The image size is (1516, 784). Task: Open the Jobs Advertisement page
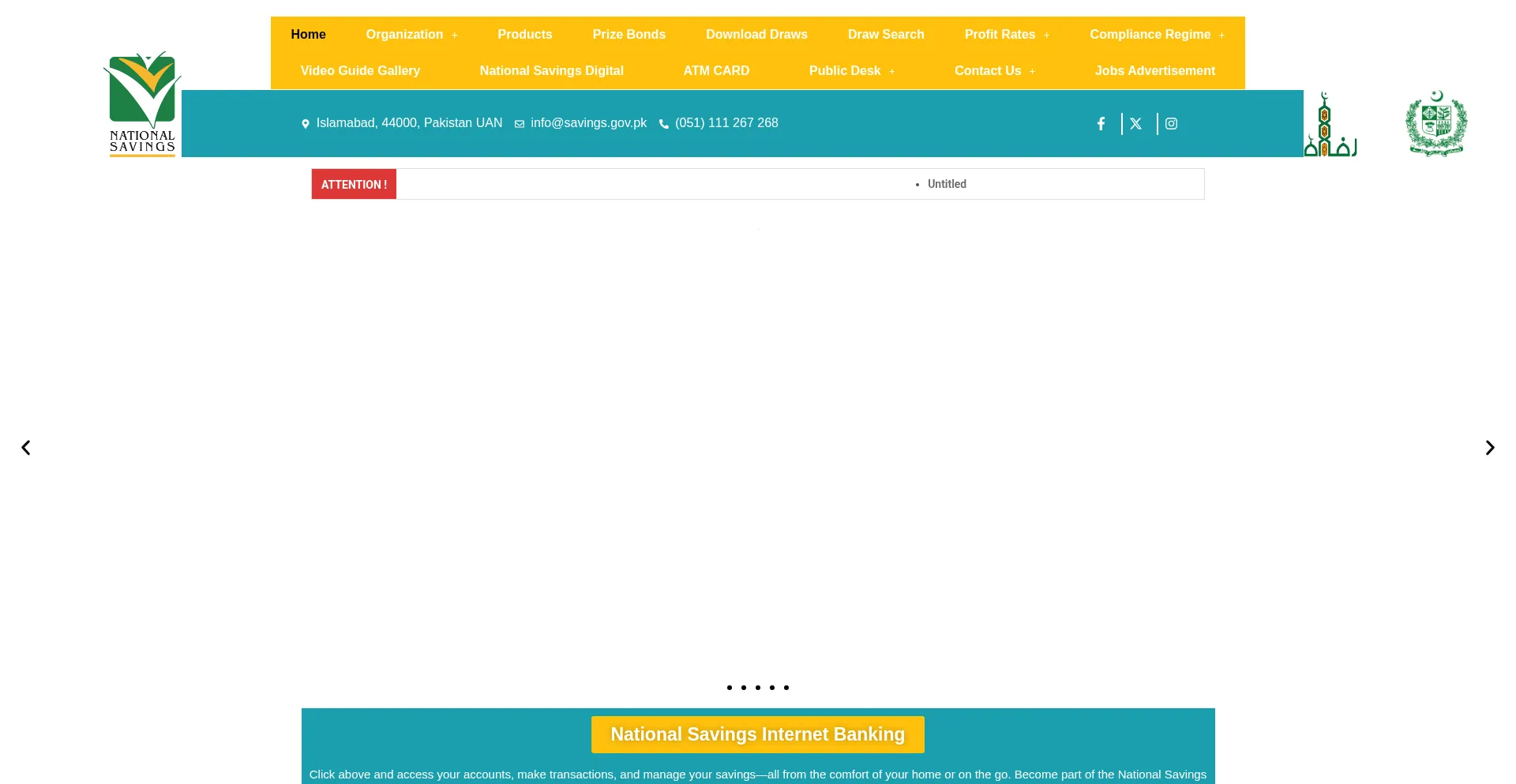click(1155, 71)
